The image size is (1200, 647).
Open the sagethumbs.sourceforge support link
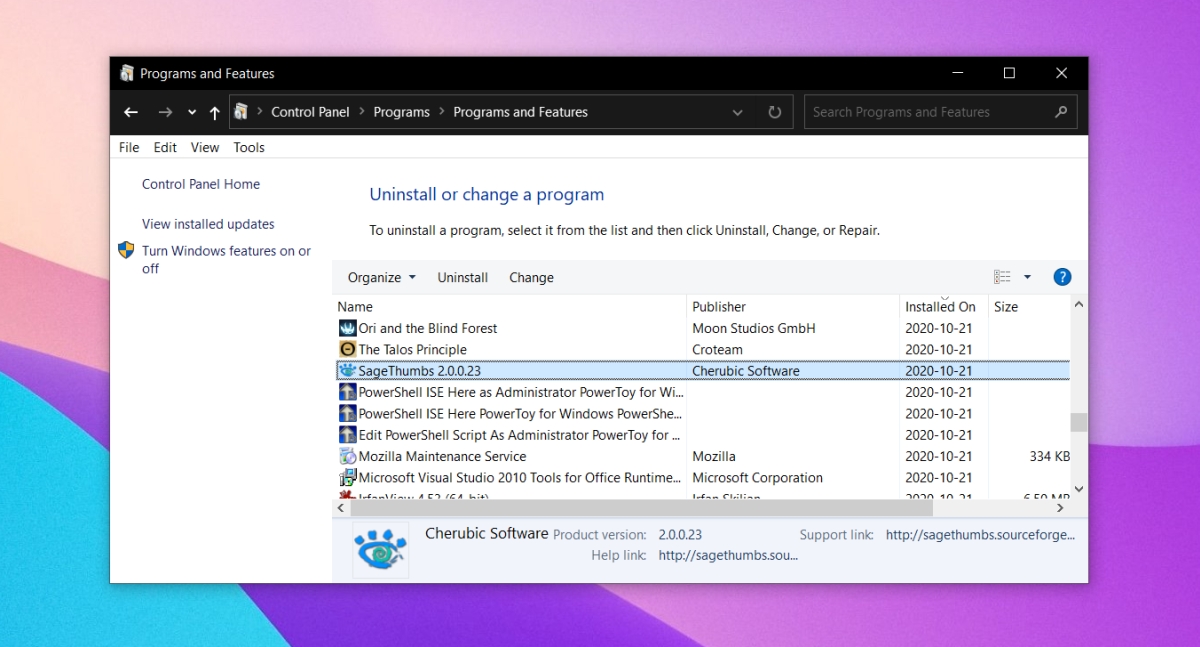tap(980, 535)
